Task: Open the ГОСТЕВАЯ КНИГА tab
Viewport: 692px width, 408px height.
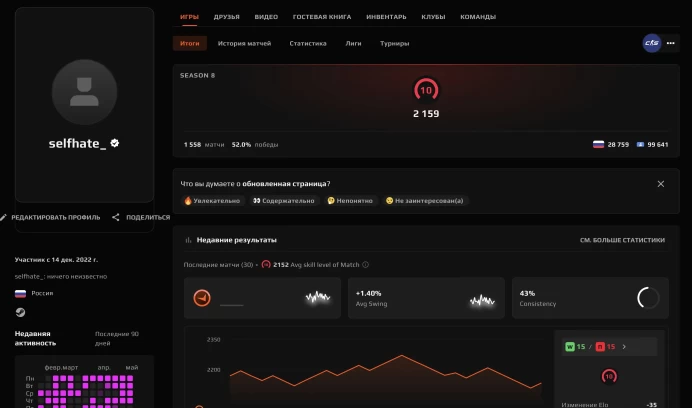Action: tap(322, 17)
